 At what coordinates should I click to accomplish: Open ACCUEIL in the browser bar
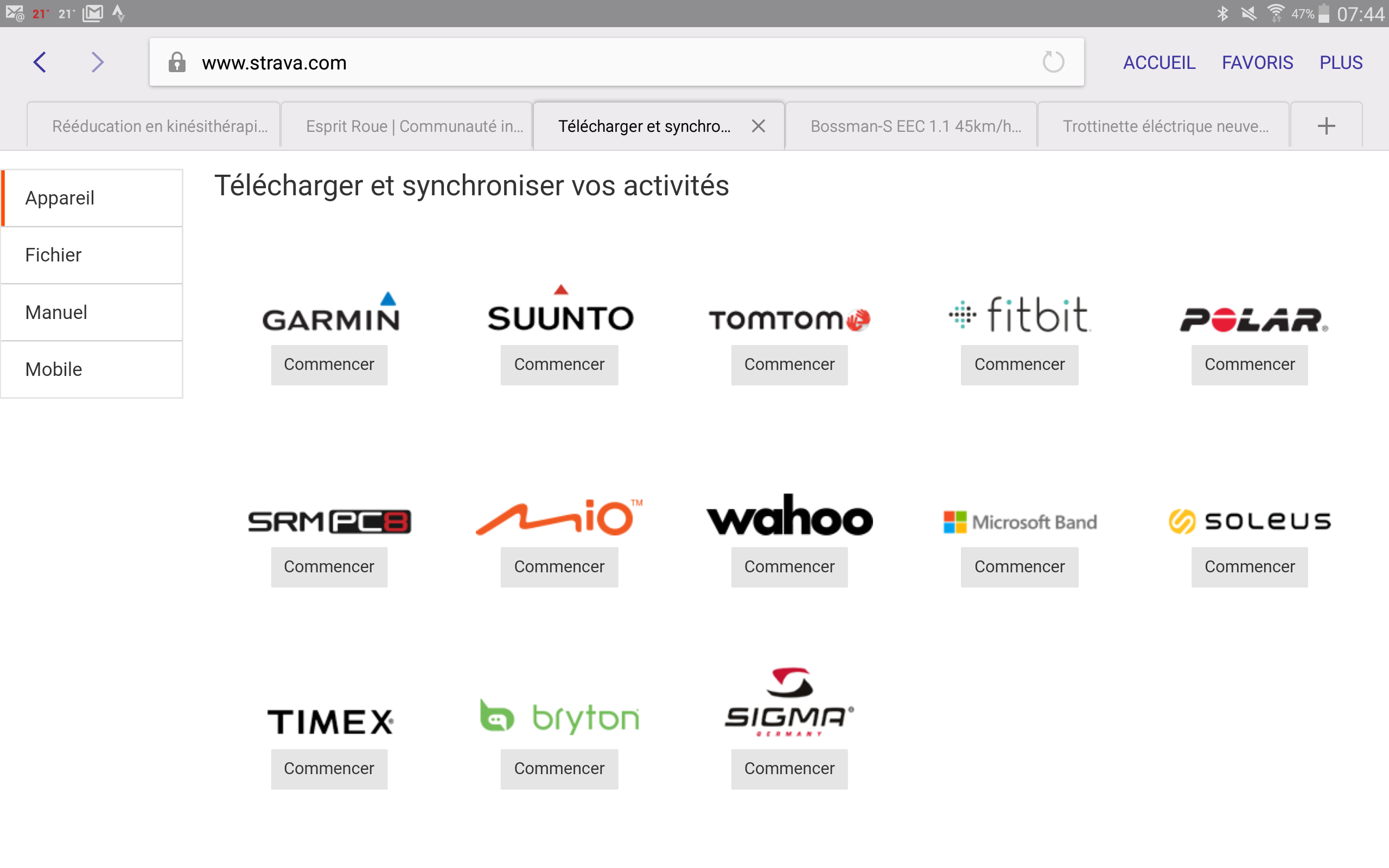coord(1159,62)
